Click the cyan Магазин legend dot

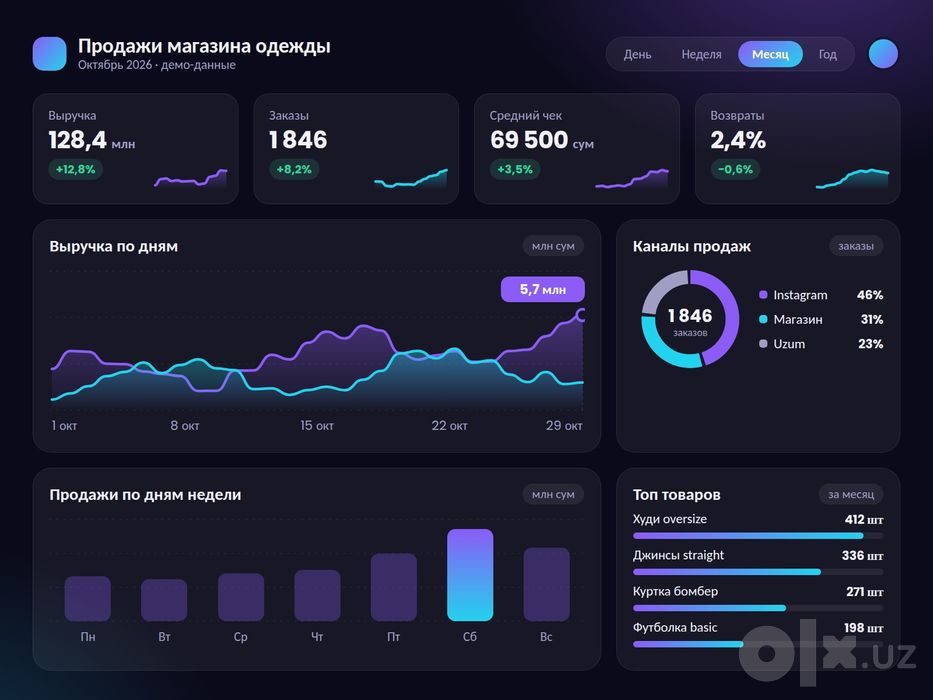click(763, 319)
